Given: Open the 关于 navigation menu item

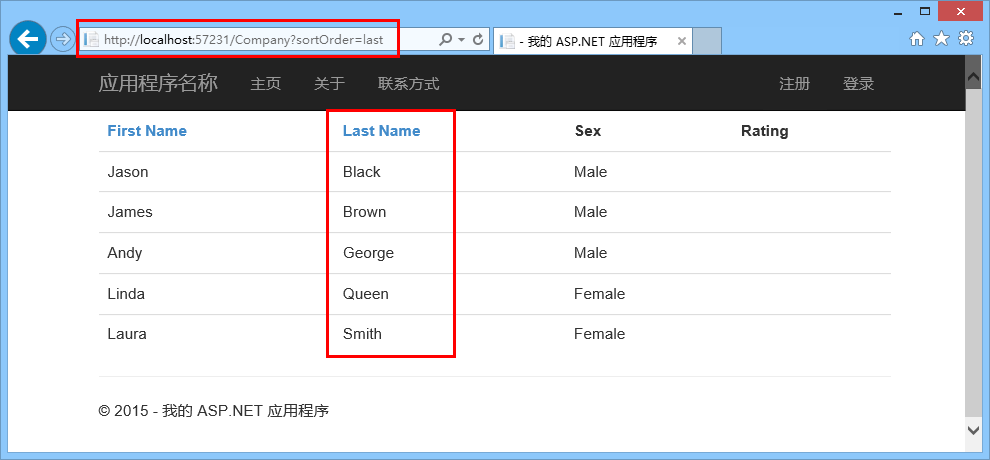Looking at the screenshot, I should click(330, 83).
